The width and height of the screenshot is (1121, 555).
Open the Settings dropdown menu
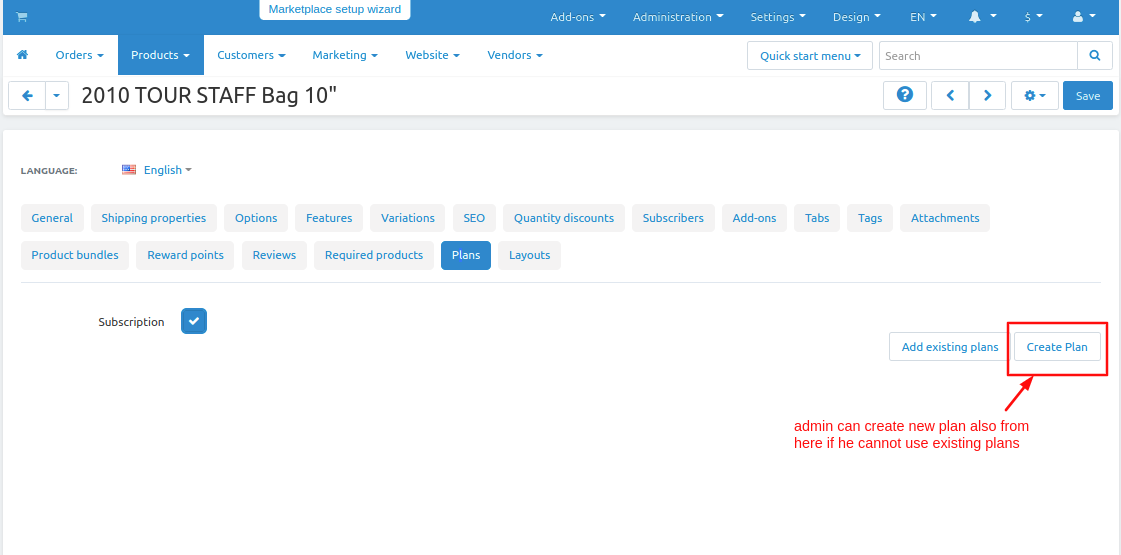[x=778, y=17]
